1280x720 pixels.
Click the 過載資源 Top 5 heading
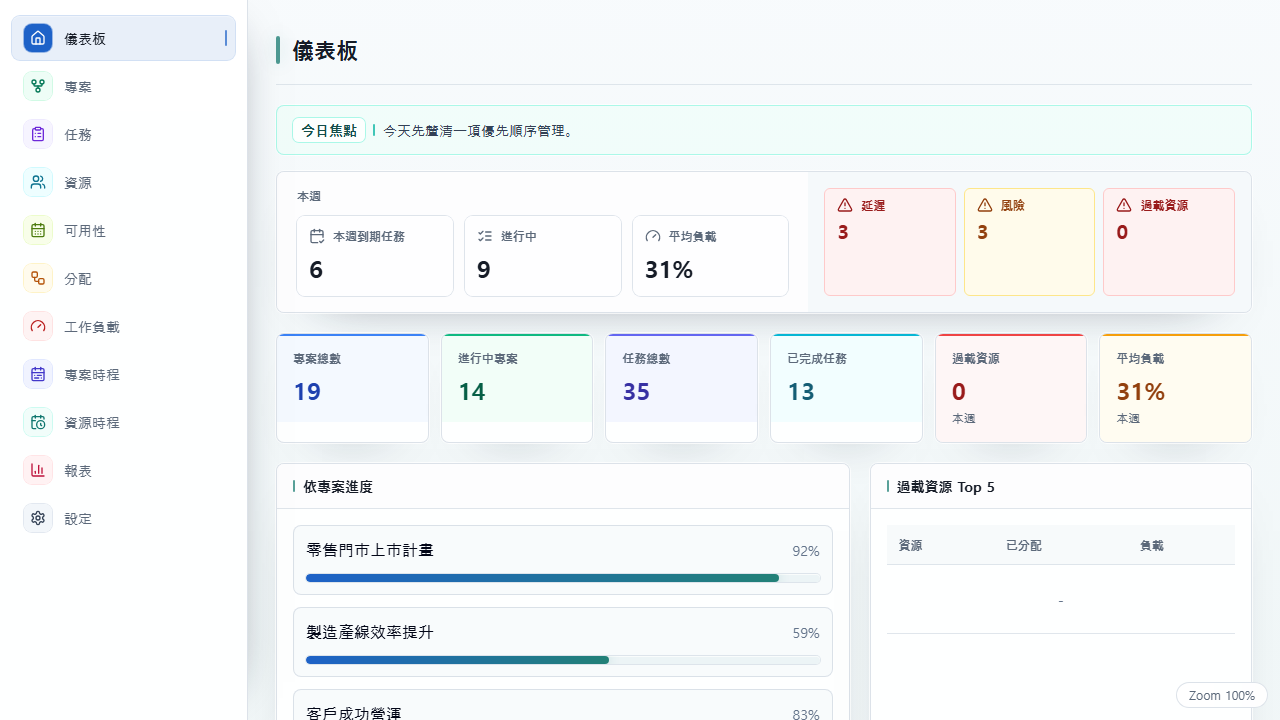click(946, 487)
